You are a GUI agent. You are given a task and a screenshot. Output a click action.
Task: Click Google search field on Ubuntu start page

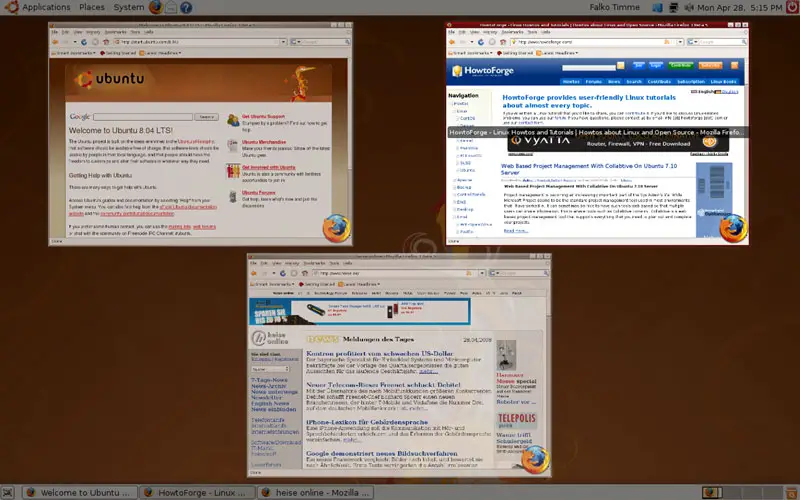(x=143, y=117)
